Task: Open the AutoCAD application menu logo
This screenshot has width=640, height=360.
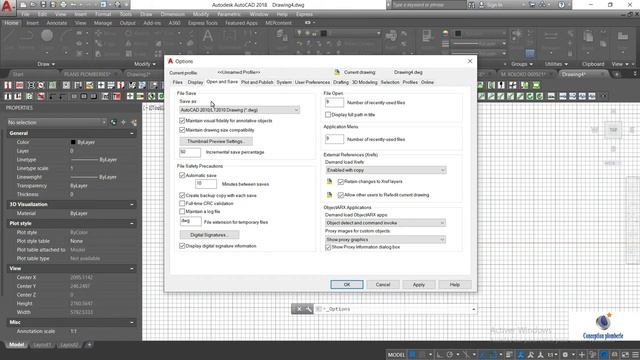Action: coord(7,6)
